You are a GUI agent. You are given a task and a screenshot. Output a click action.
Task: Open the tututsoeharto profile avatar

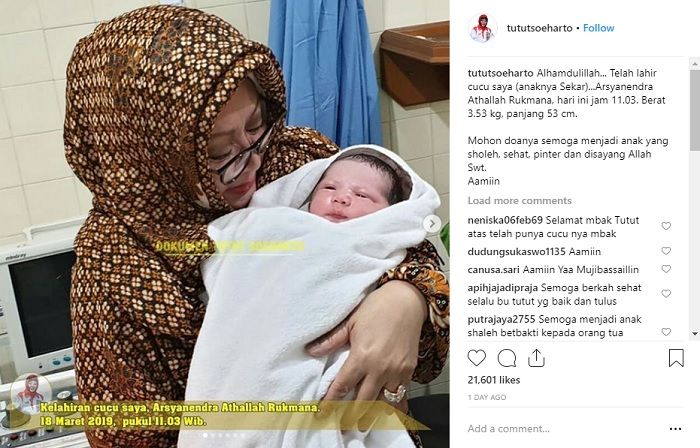click(483, 28)
